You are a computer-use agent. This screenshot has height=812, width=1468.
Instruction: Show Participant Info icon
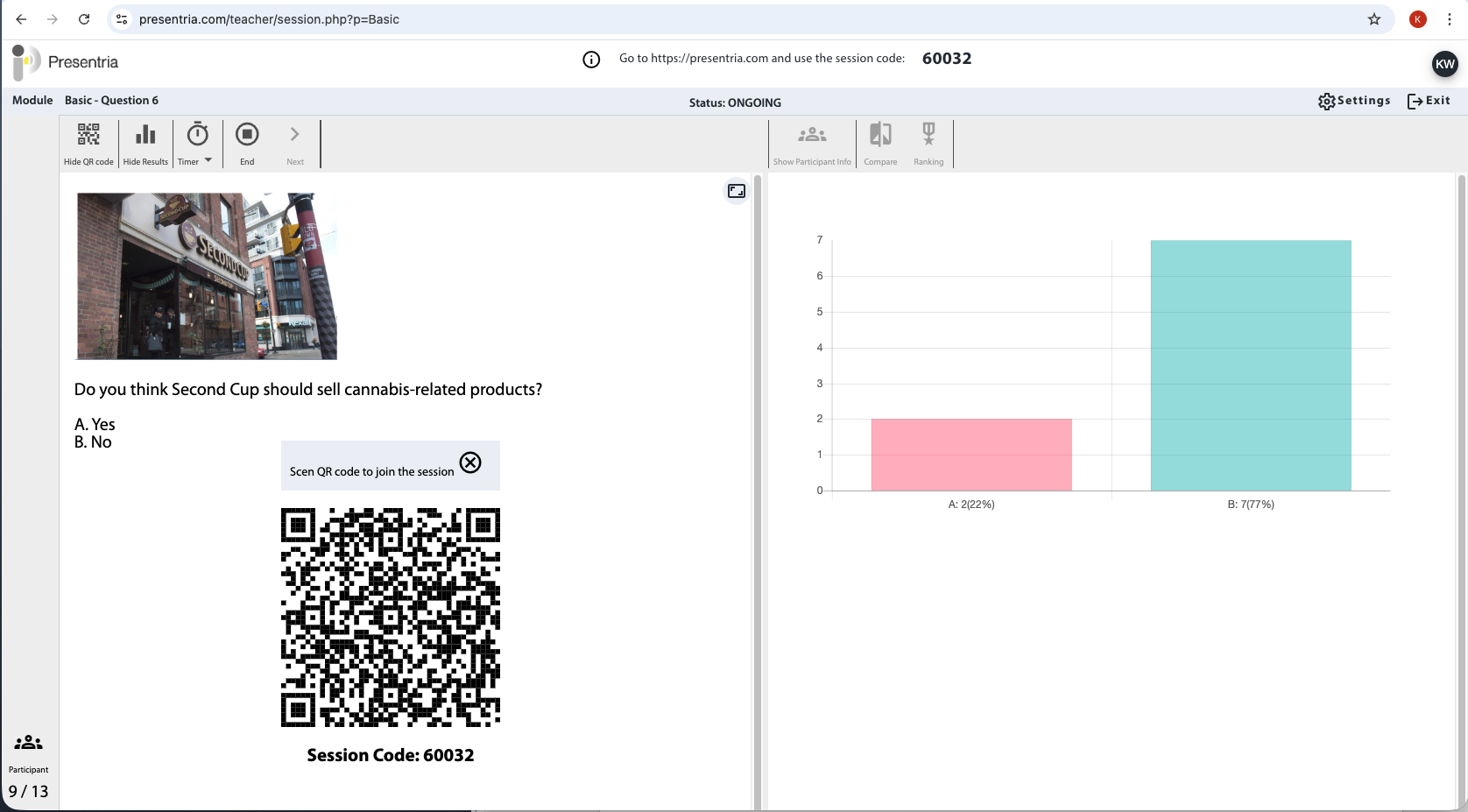pos(812,135)
